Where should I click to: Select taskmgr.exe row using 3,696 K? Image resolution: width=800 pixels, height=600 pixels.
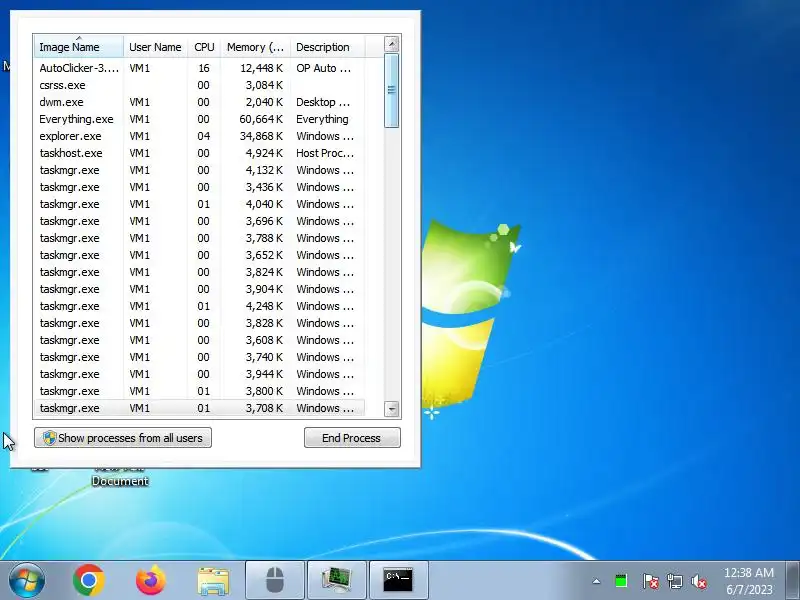pos(199,221)
